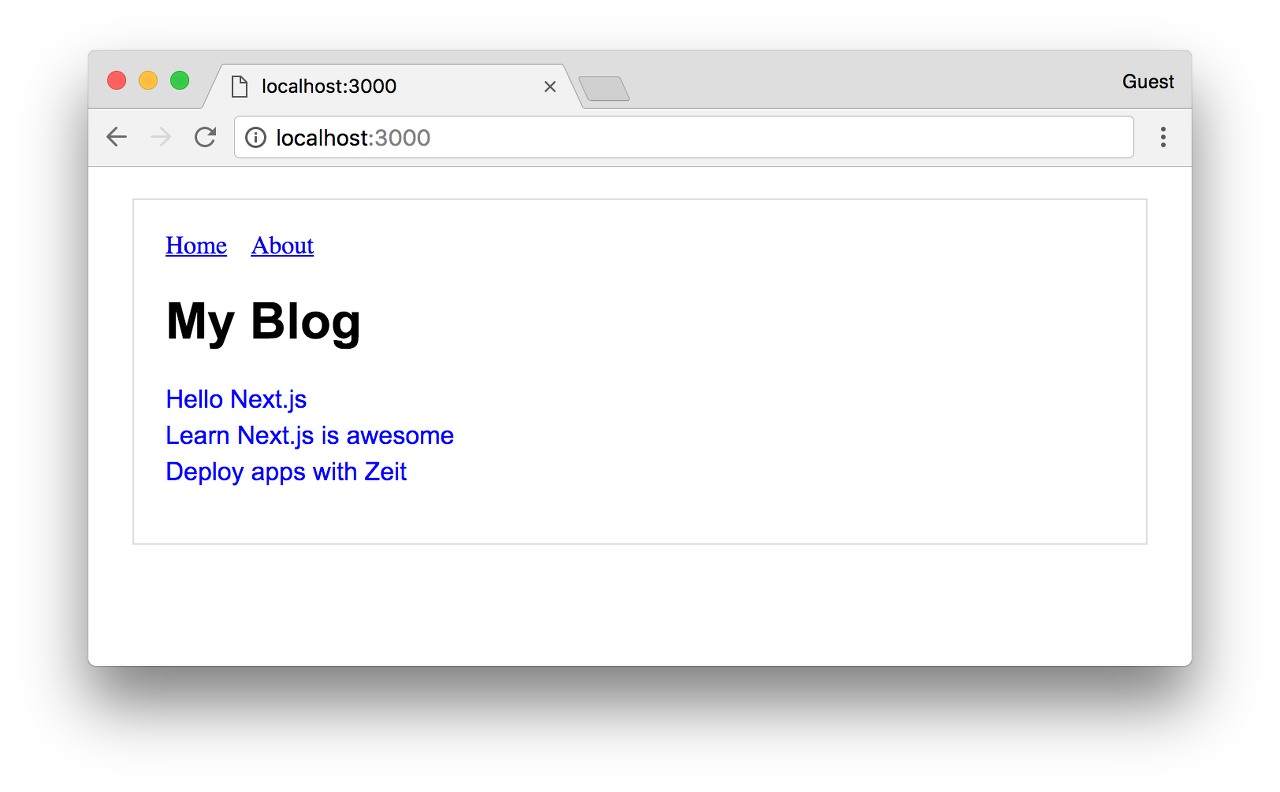This screenshot has height=792, width=1280.
Task: View site information via info icon
Action: tap(256, 137)
